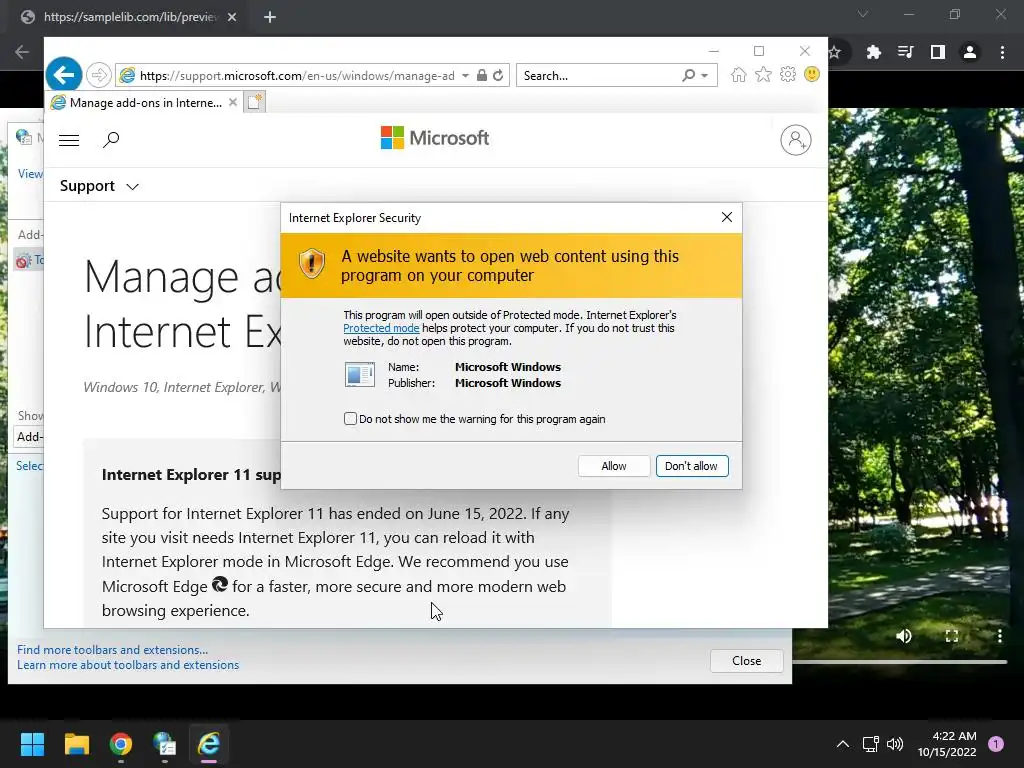Open Chrome media control icon

click(905, 52)
